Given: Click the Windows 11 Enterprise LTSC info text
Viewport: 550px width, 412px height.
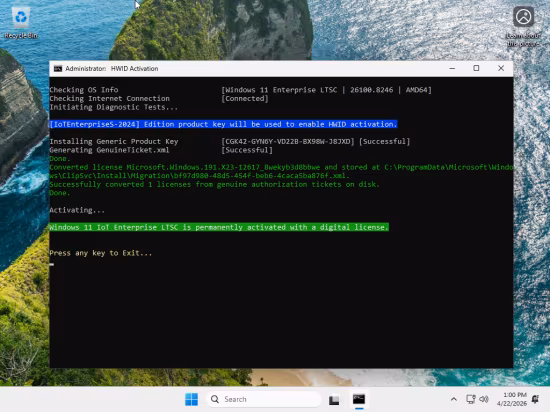Looking at the screenshot, I should (x=326, y=90).
